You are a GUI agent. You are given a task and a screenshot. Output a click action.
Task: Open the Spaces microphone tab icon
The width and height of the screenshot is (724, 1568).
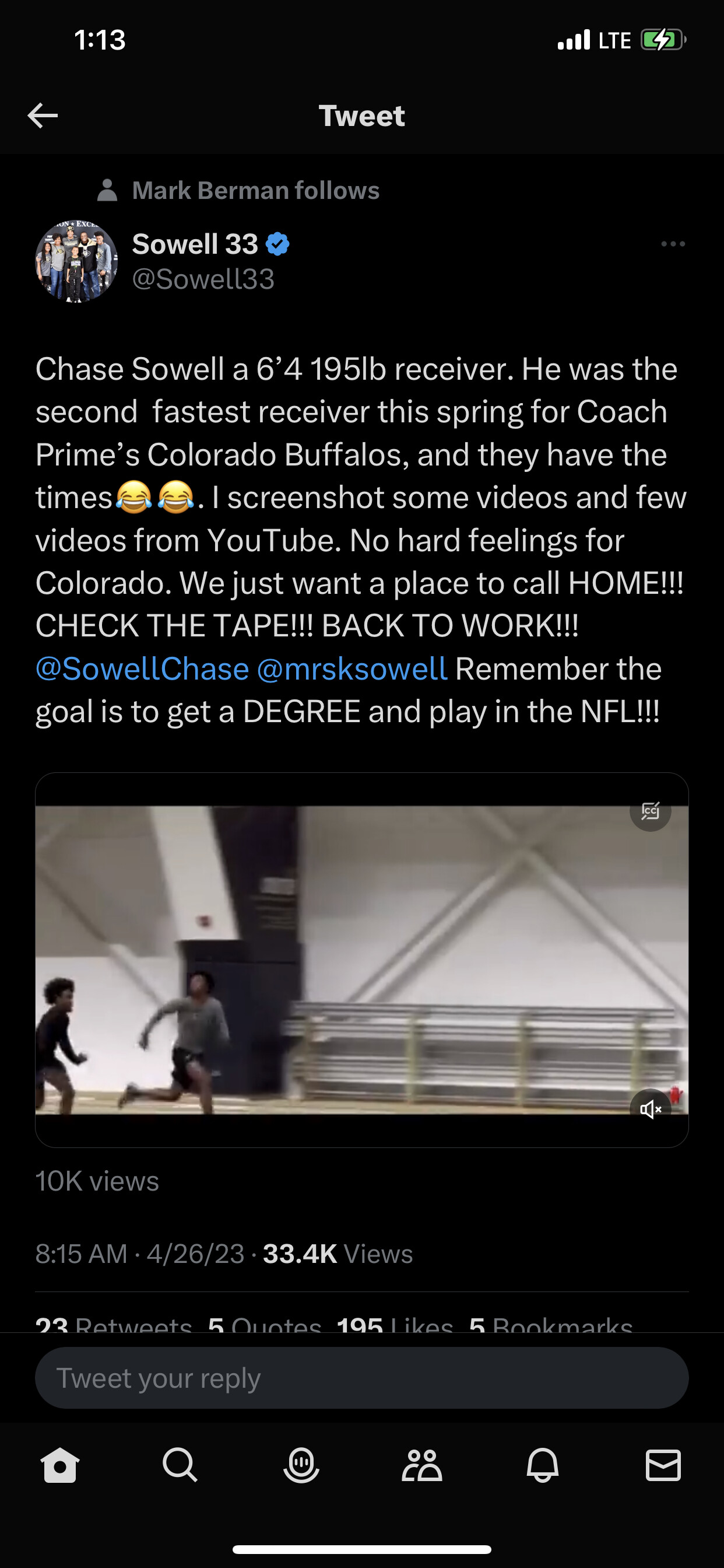(301, 1465)
